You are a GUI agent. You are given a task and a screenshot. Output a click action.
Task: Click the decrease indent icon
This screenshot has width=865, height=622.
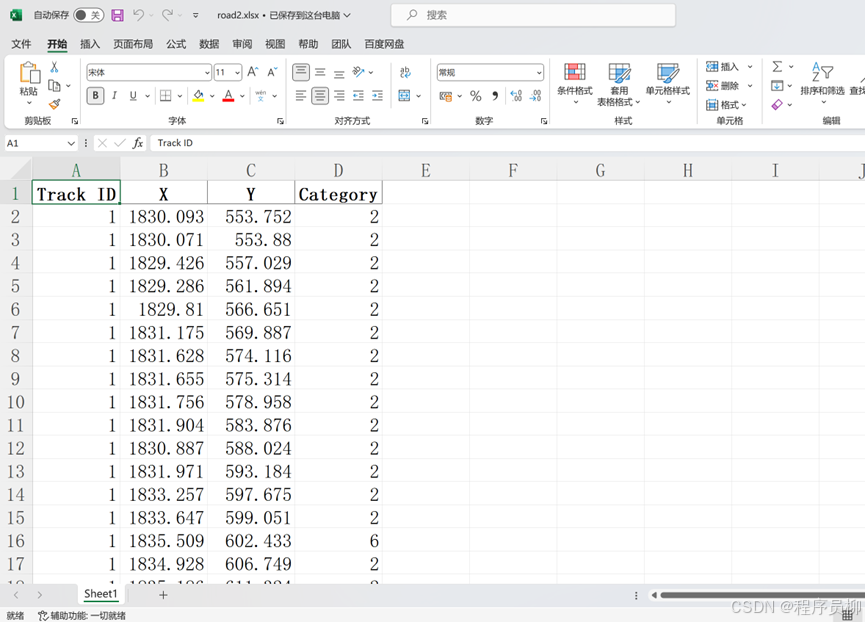point(359,96)
